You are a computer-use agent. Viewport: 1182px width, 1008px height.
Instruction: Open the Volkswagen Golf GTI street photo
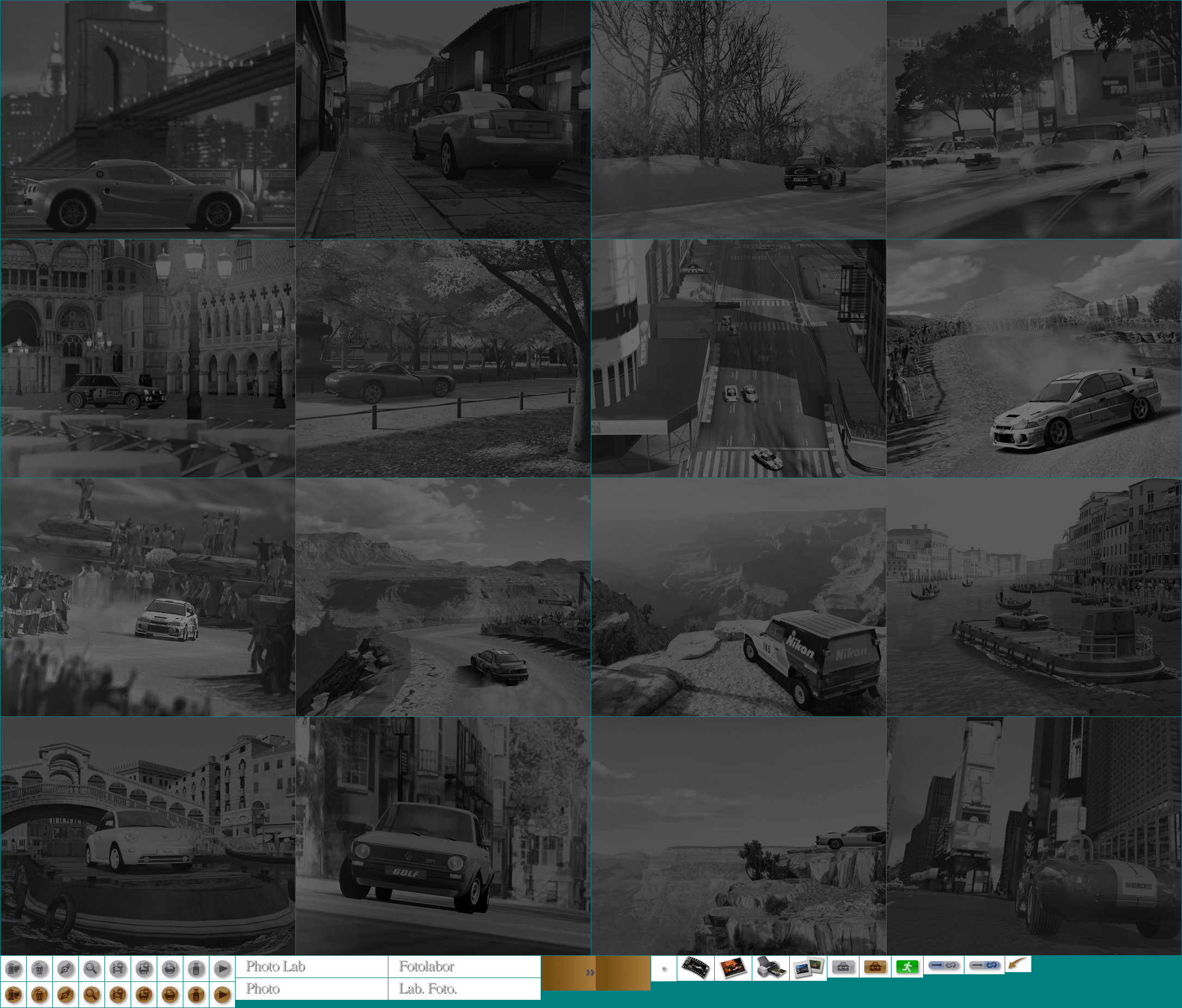pyautogui.click(x=443, y=836)
